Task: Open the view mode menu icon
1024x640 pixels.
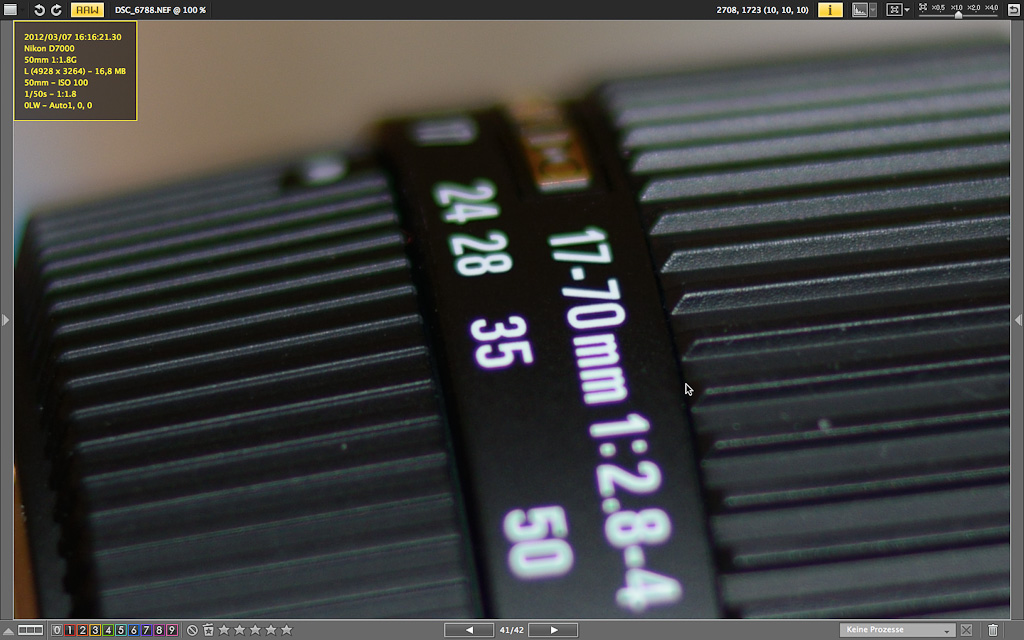Action: 10,10
